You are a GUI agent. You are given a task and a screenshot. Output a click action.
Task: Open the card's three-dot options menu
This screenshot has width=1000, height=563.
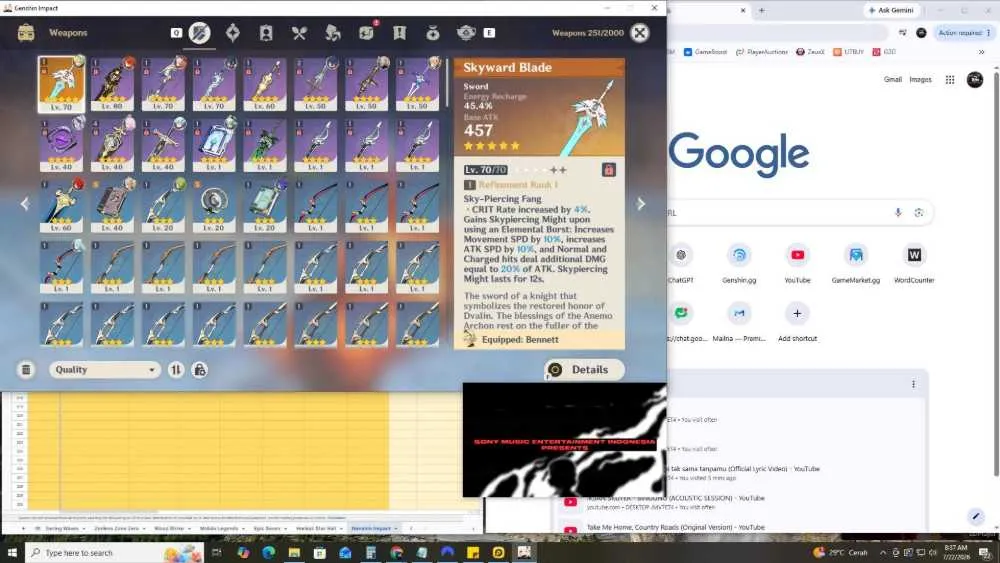913,384
